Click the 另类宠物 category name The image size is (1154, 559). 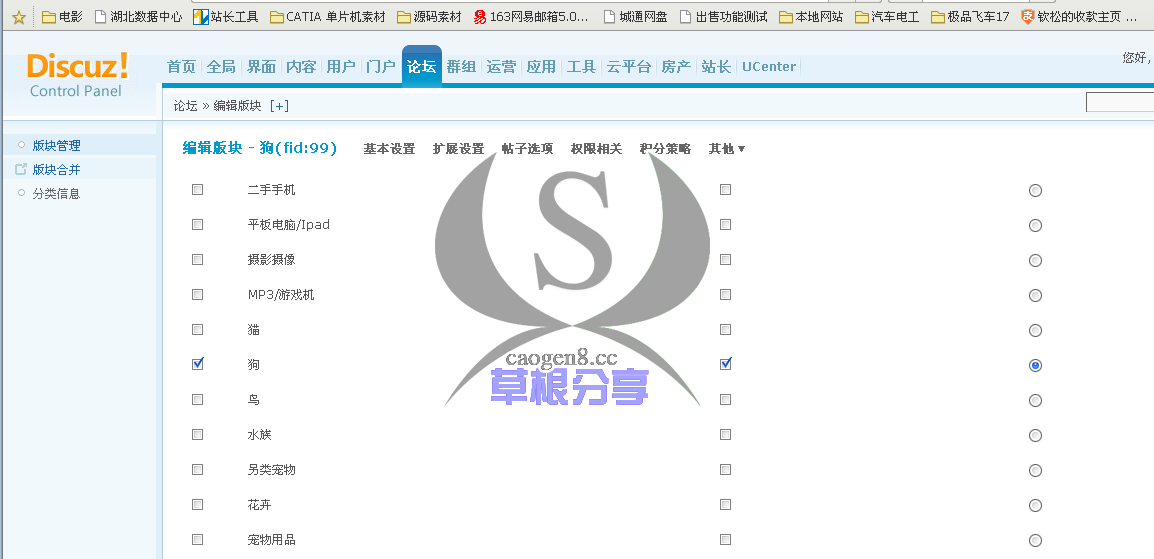(272, 469)
